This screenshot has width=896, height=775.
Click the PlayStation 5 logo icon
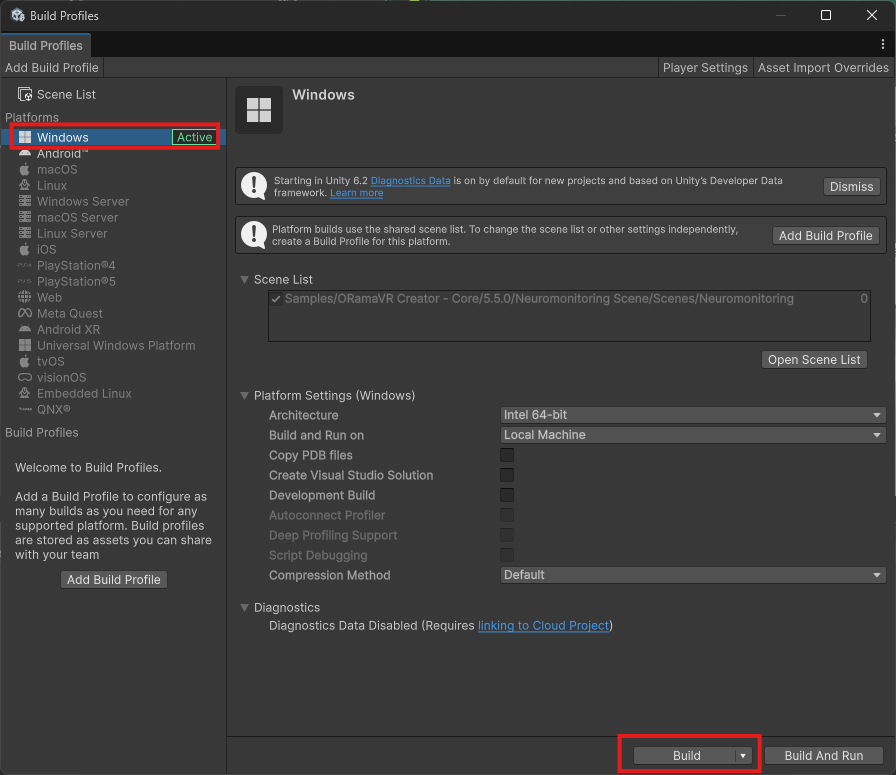coord(25,281)
